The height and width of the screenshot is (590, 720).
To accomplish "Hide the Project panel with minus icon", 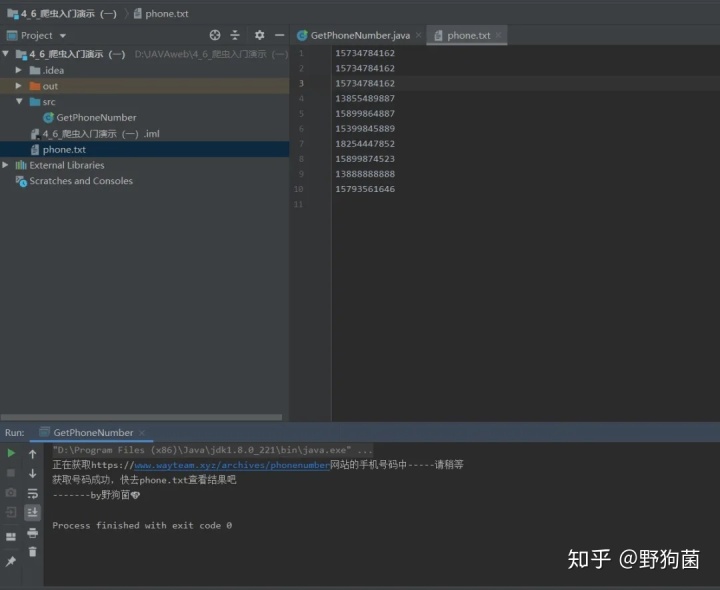I will pyautogui.click(x=279, y=35).
